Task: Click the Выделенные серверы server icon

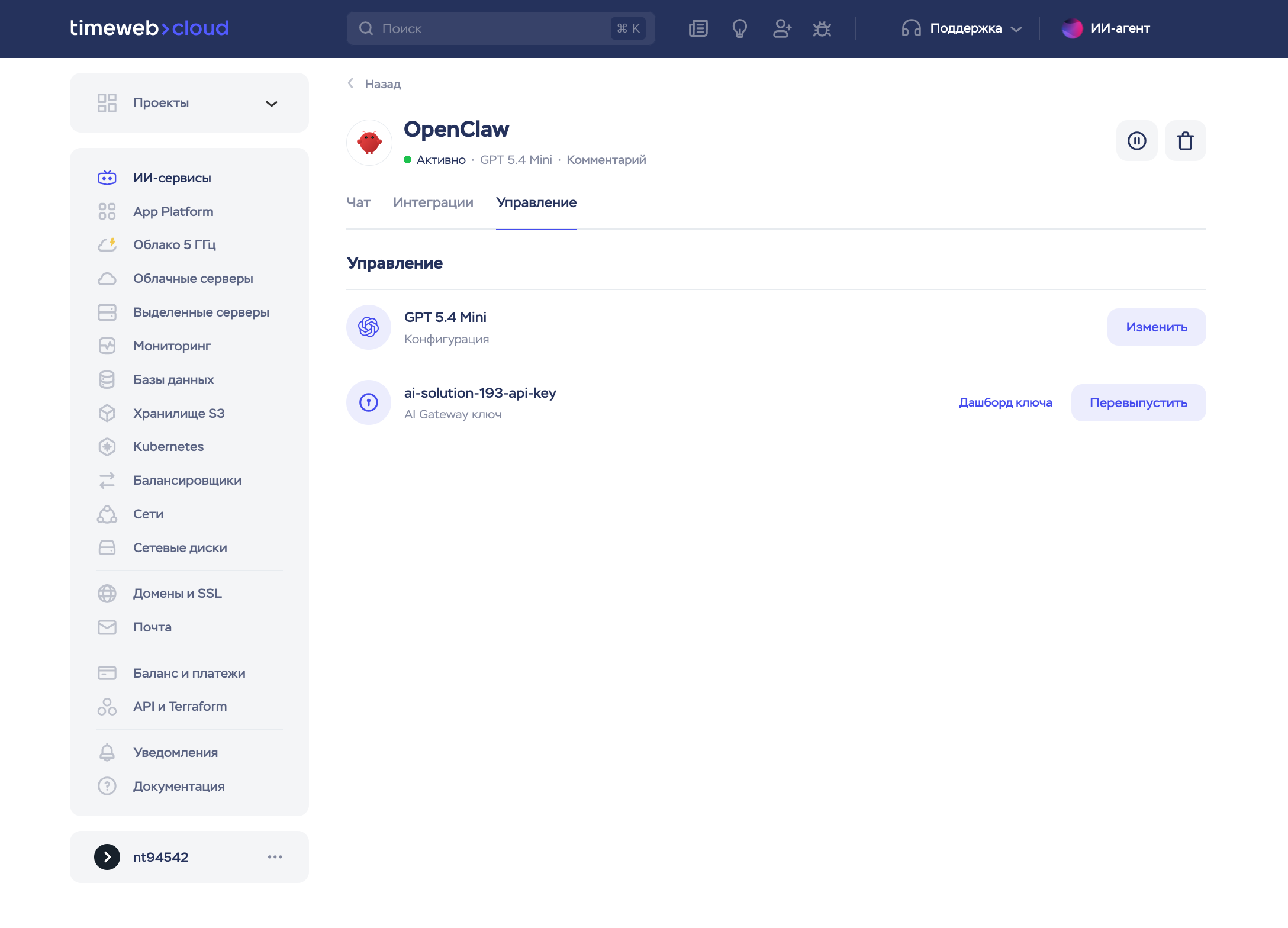Action: click(x=107, y=312)
